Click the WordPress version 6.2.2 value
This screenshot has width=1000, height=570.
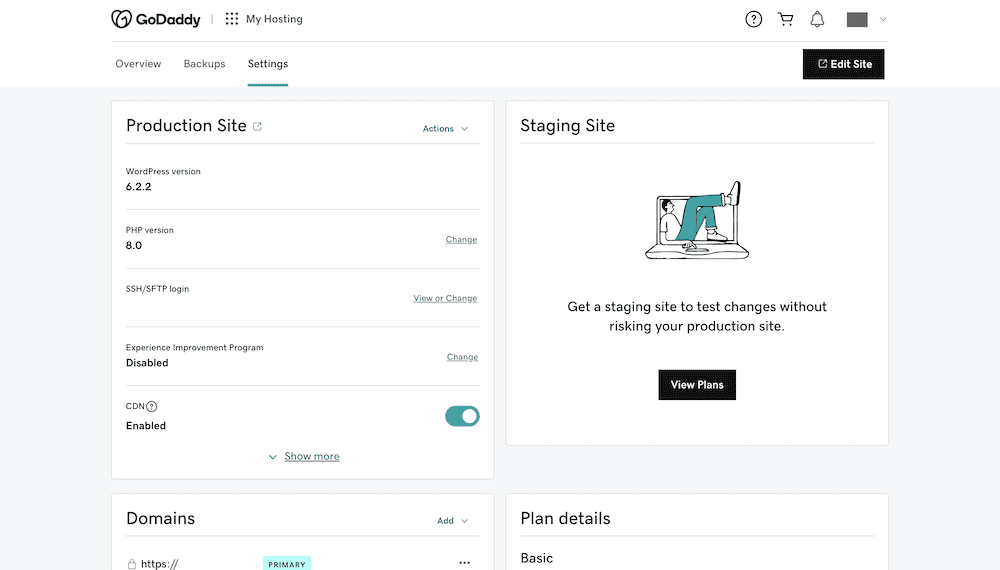(138, 187)
